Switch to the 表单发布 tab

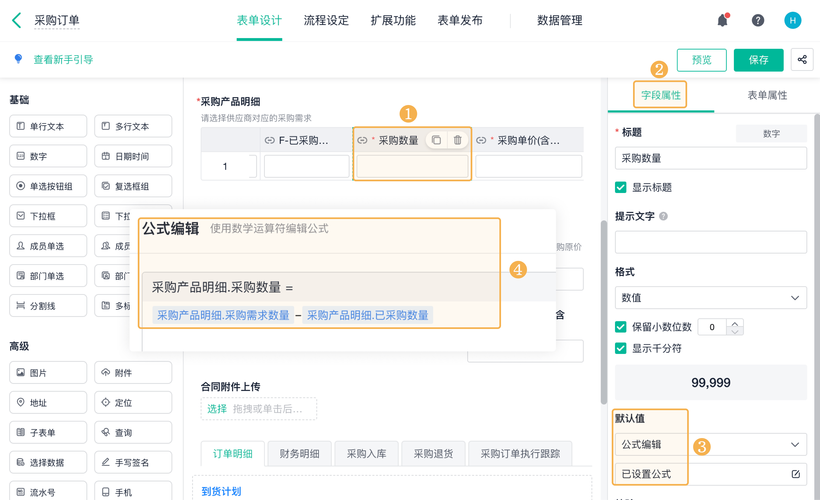pyautogui.click(x=460, y=20)
